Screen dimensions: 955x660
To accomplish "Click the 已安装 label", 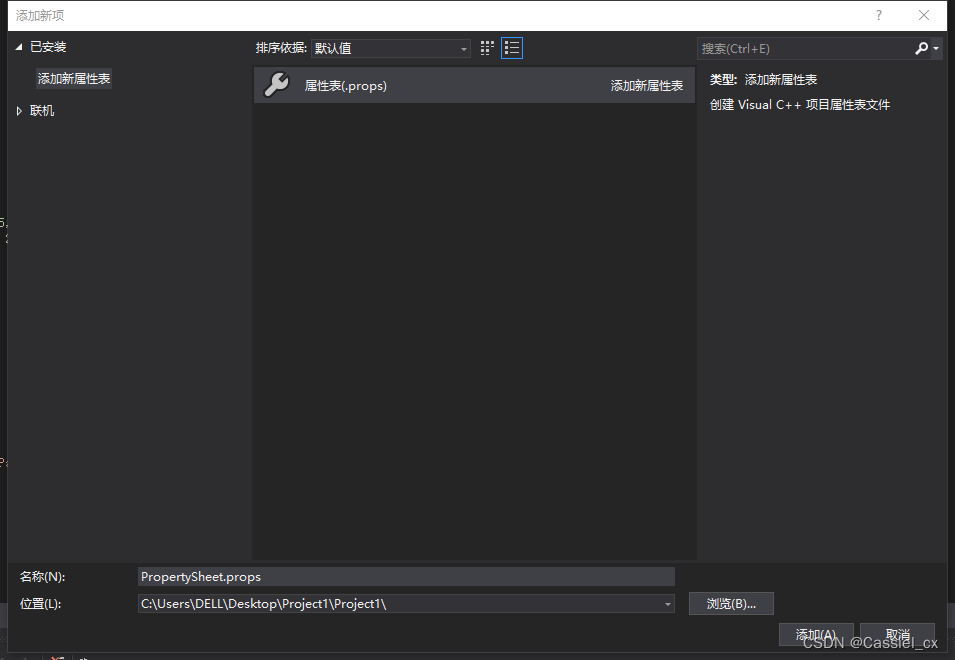I will [x=48, y=46].
